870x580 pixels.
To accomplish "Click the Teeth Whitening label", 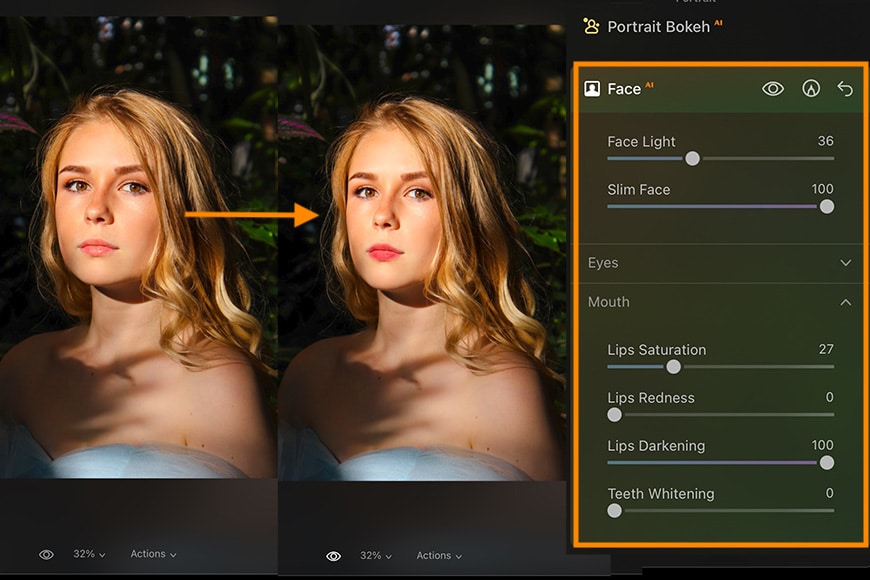I will [x=661, y=494].
